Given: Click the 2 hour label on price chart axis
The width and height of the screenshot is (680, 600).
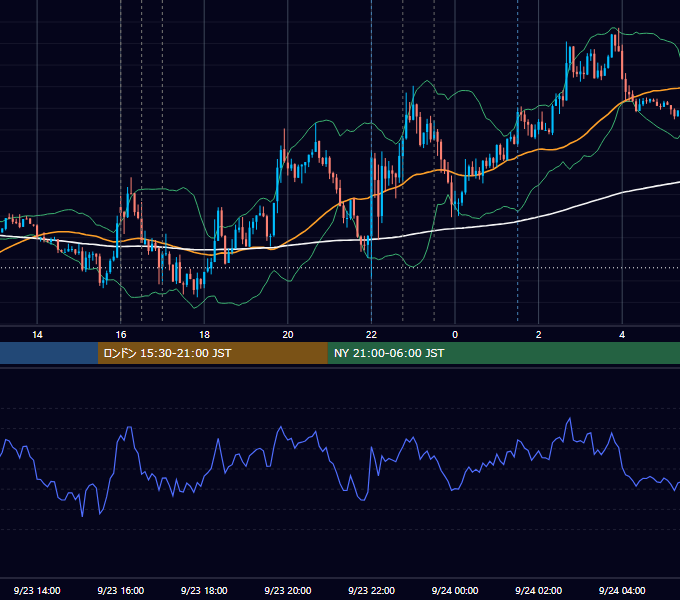Looking at the screenshot, I should 539,335.
